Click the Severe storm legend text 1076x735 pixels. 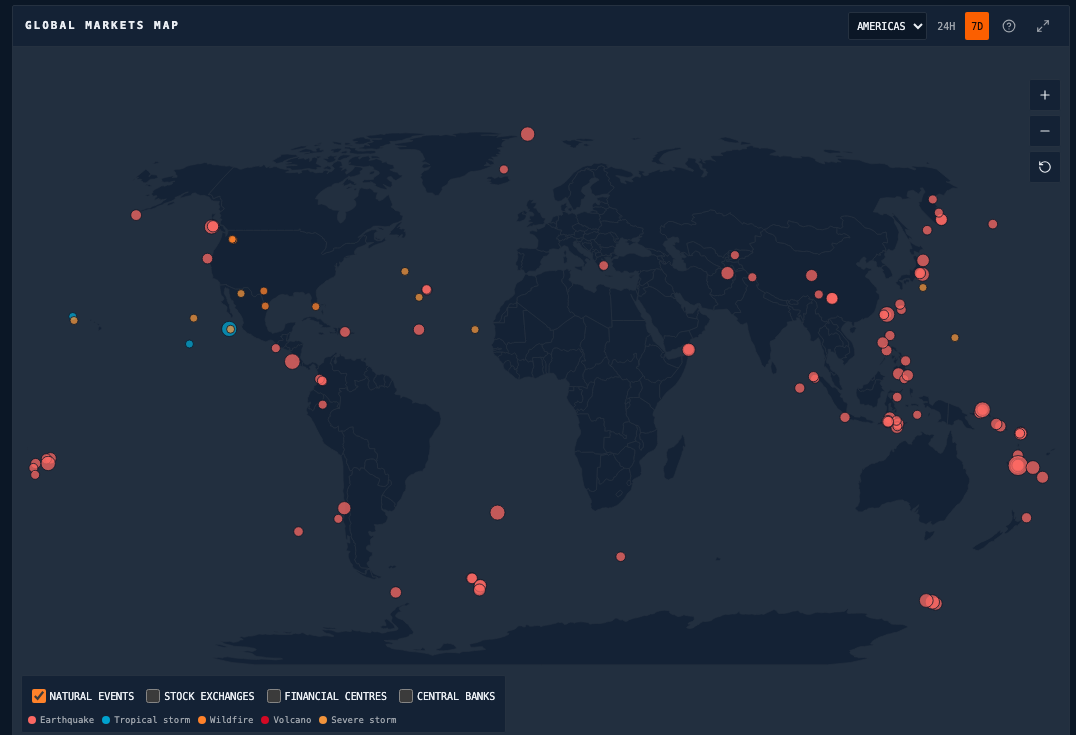[364, 720]
